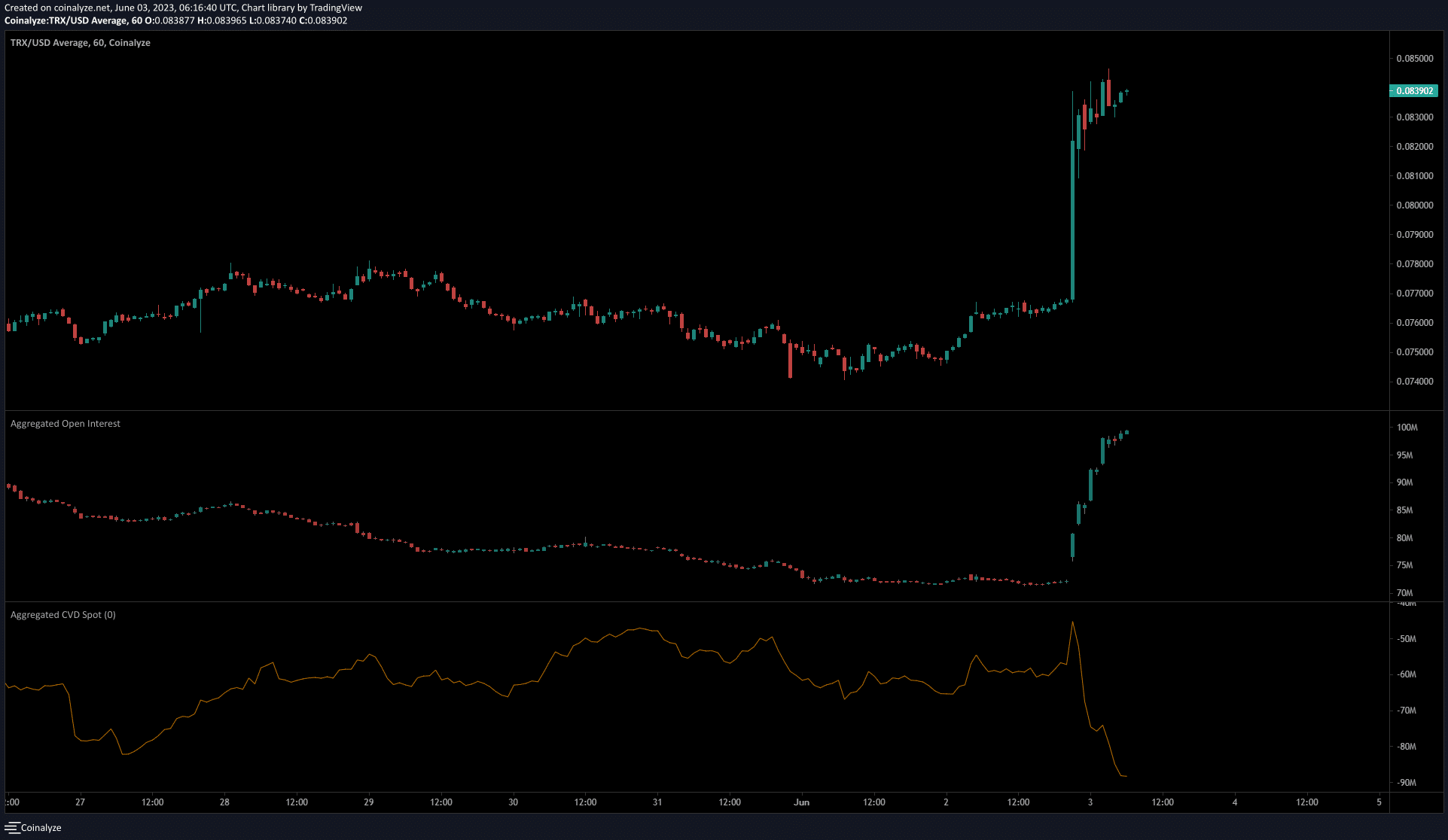Click the 0.085000 price axis label

1415,59
